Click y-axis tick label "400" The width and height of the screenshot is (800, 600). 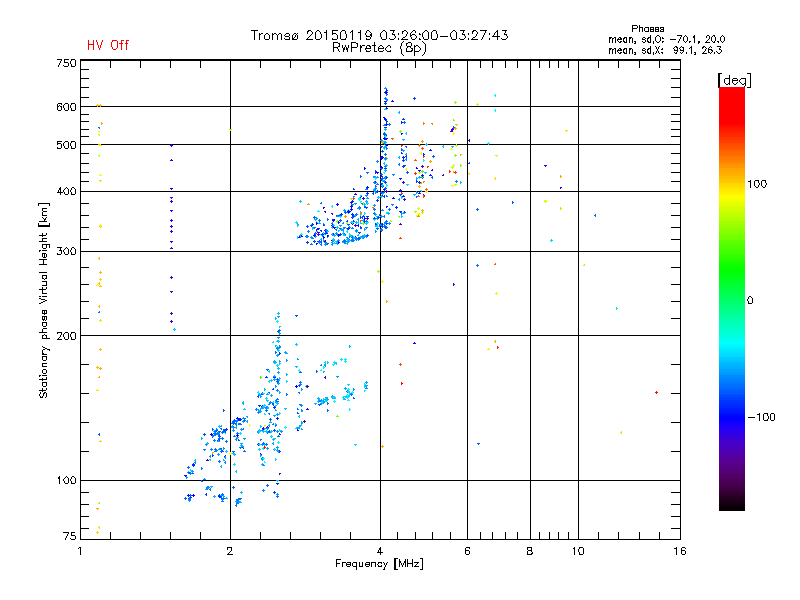pyautogui.click(x=66, y=192)
